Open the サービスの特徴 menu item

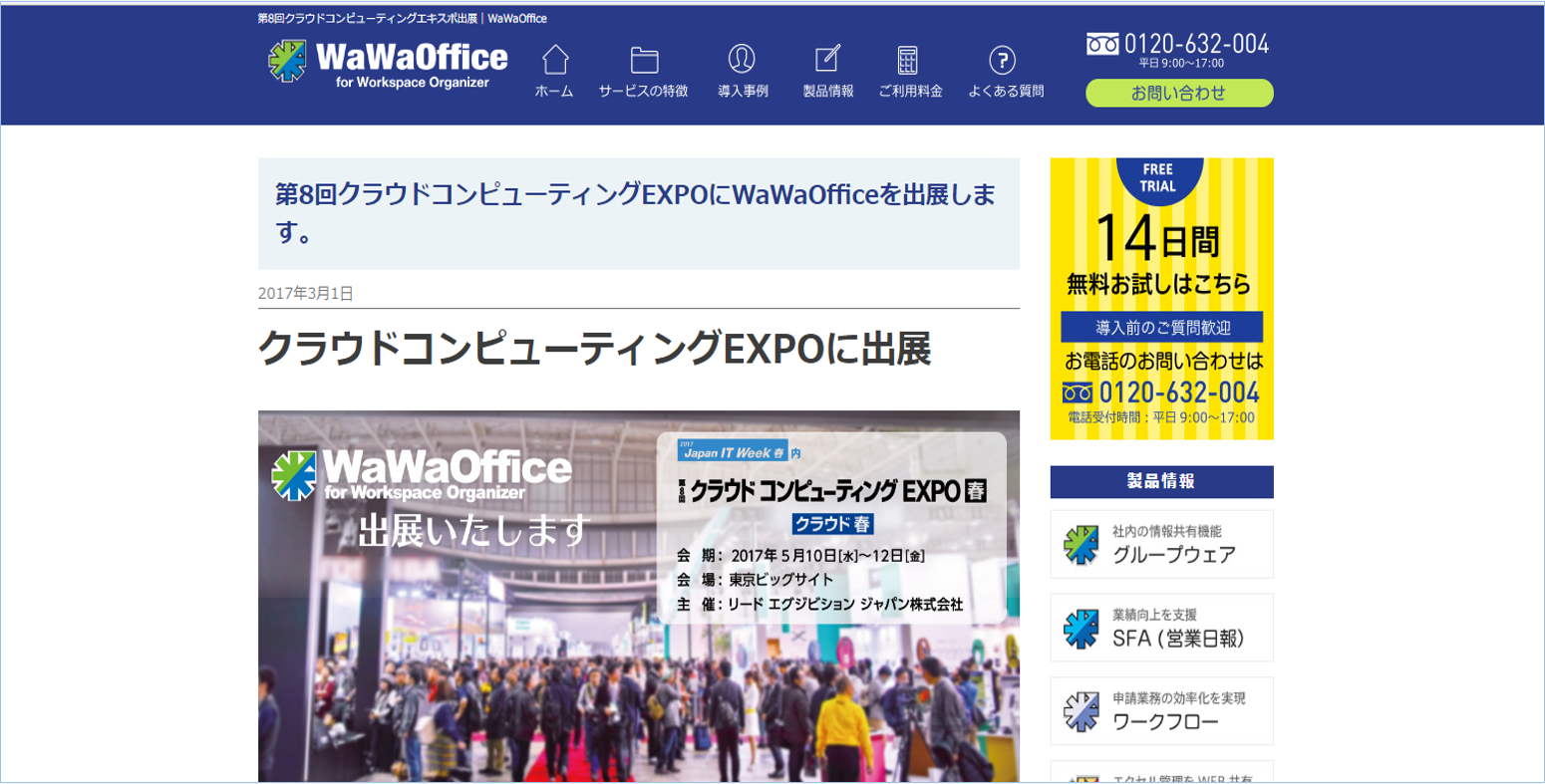643,91
